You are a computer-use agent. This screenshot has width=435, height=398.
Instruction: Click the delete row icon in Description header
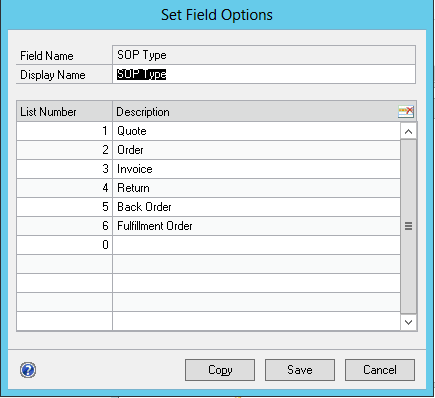point(406,111)
